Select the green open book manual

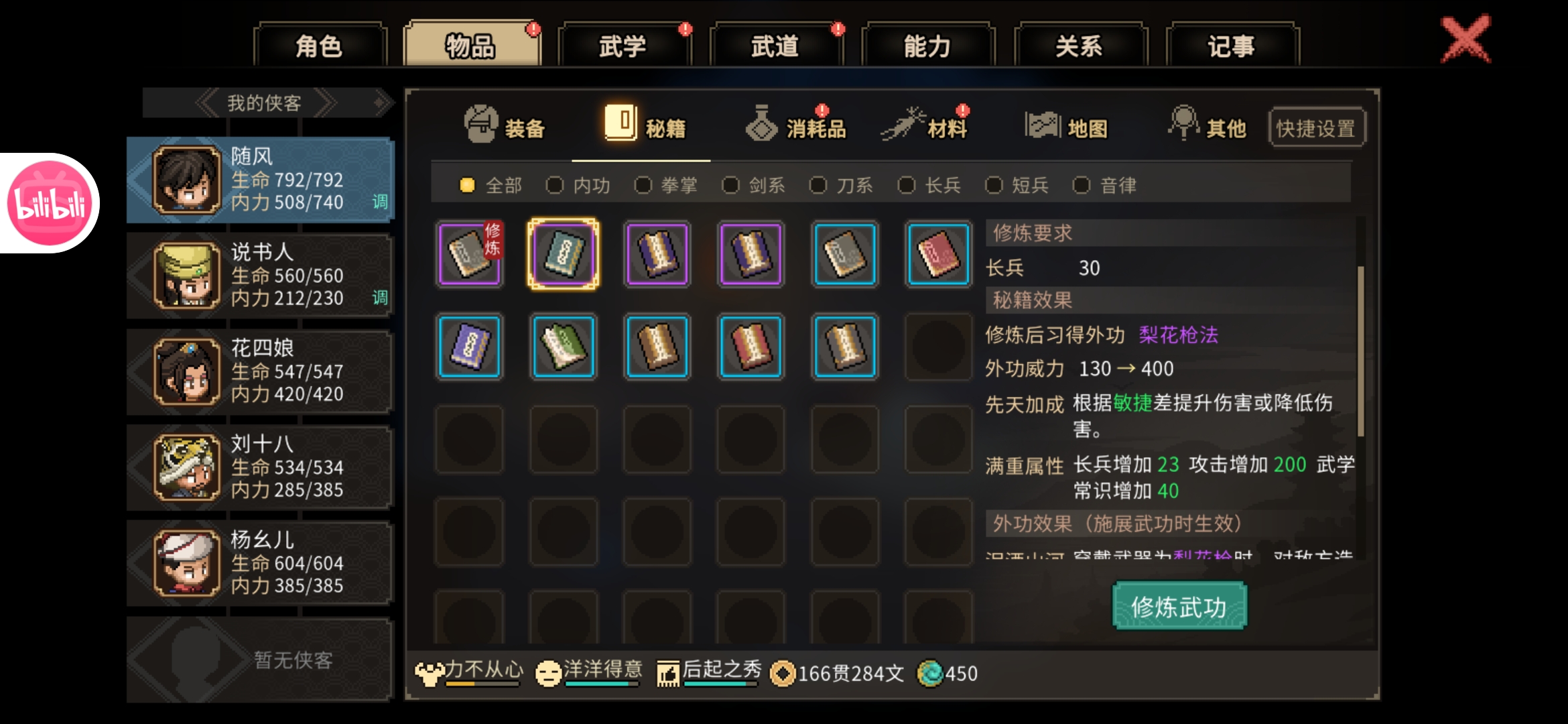click(564, 347)
